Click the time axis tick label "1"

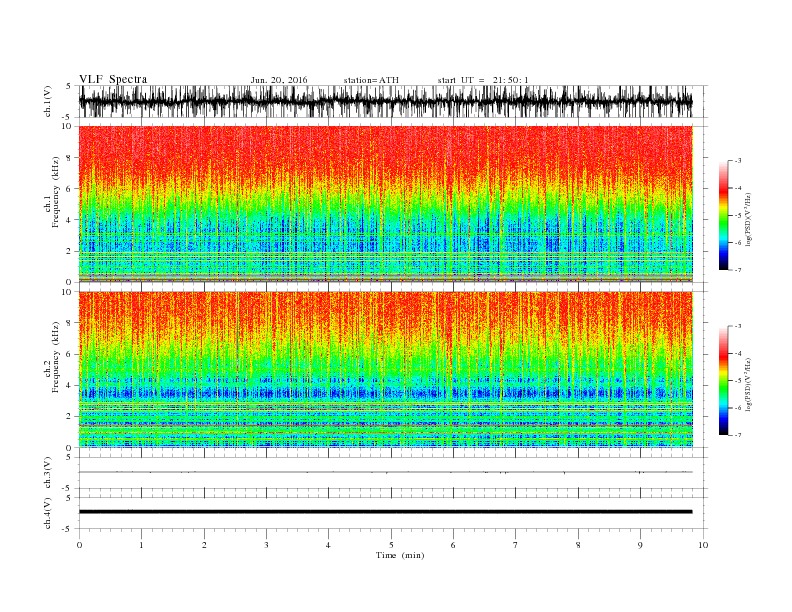[x=141, y=545]
